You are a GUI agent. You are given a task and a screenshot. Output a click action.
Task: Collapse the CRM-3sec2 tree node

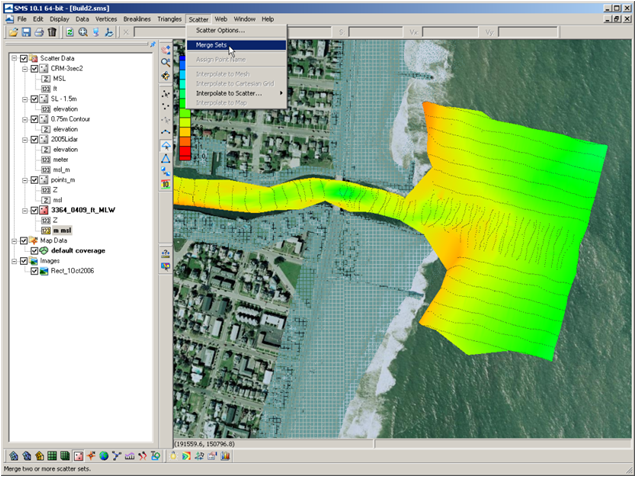click(x=25, y=69)
